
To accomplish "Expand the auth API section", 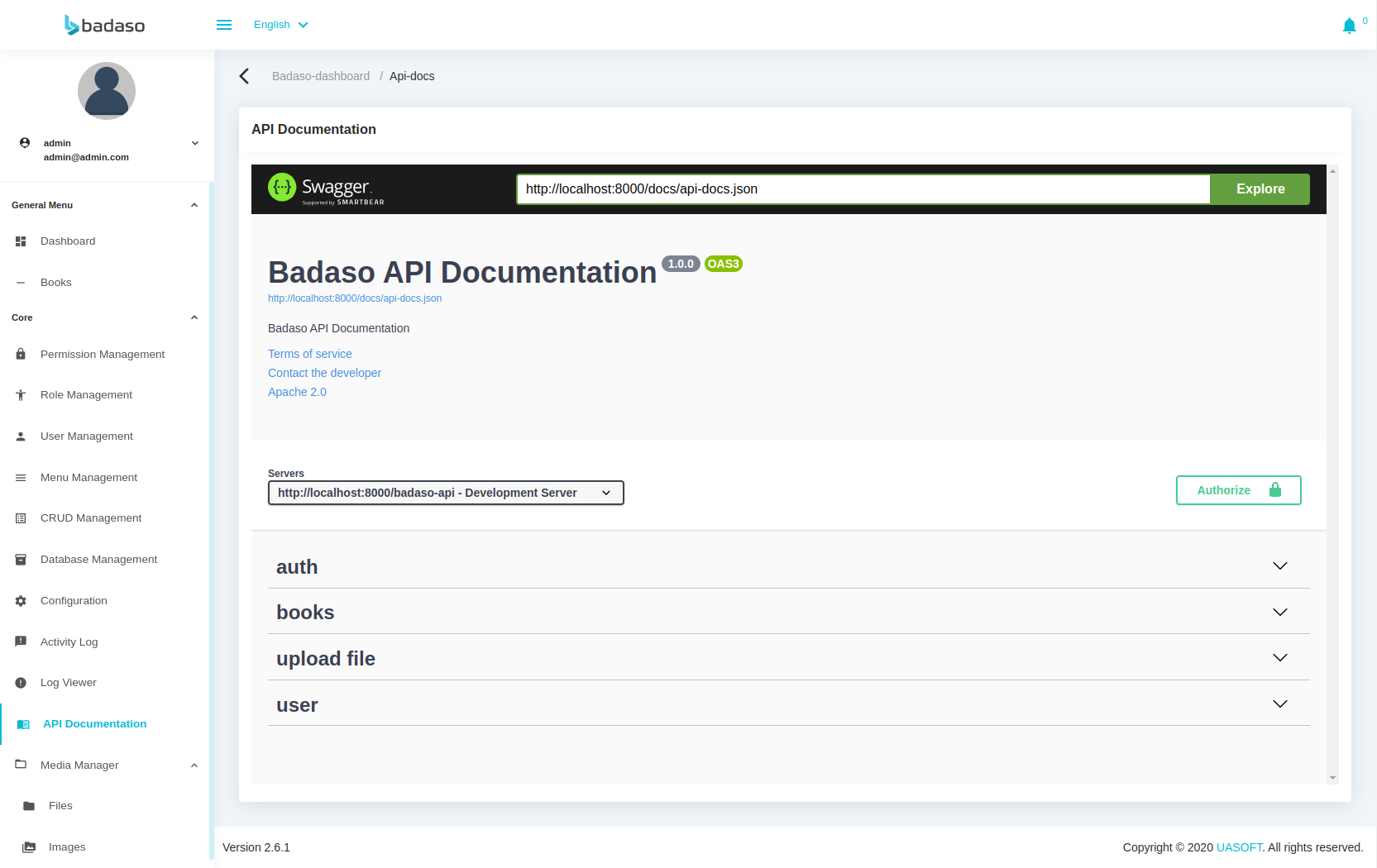I will [788, 566].
